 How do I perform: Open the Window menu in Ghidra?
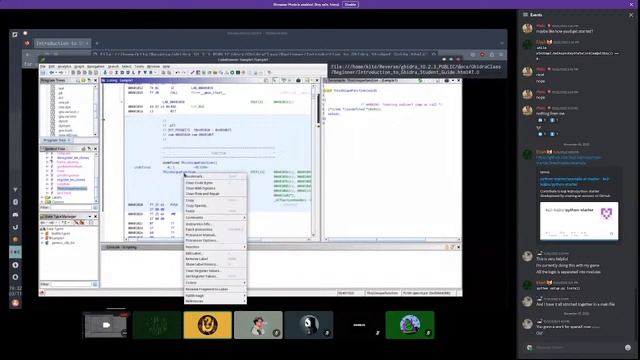point(153,66)
